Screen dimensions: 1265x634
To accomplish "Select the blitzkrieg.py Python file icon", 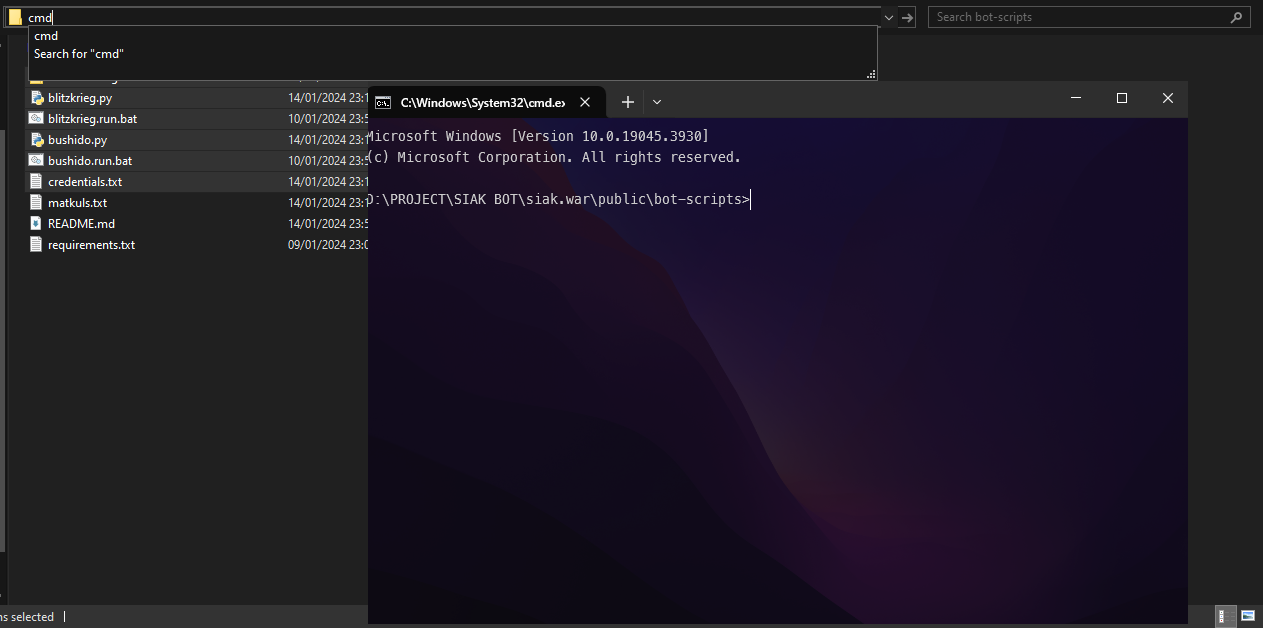I will click(x=37, y=98).
